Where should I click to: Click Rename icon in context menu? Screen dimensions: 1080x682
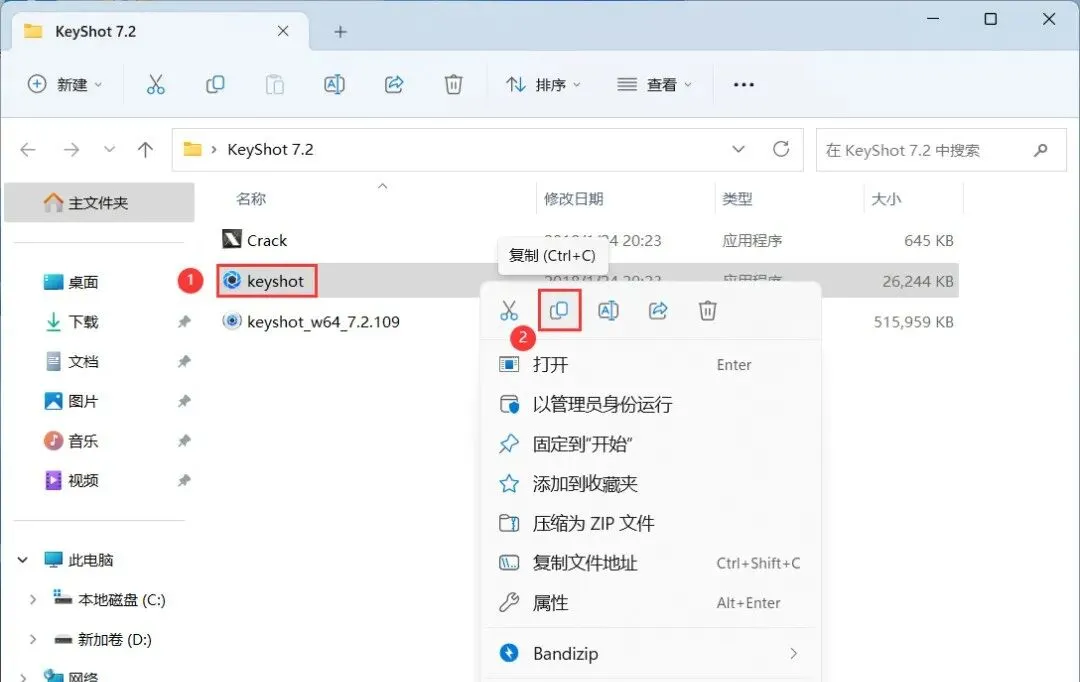(x=608, y=311)
